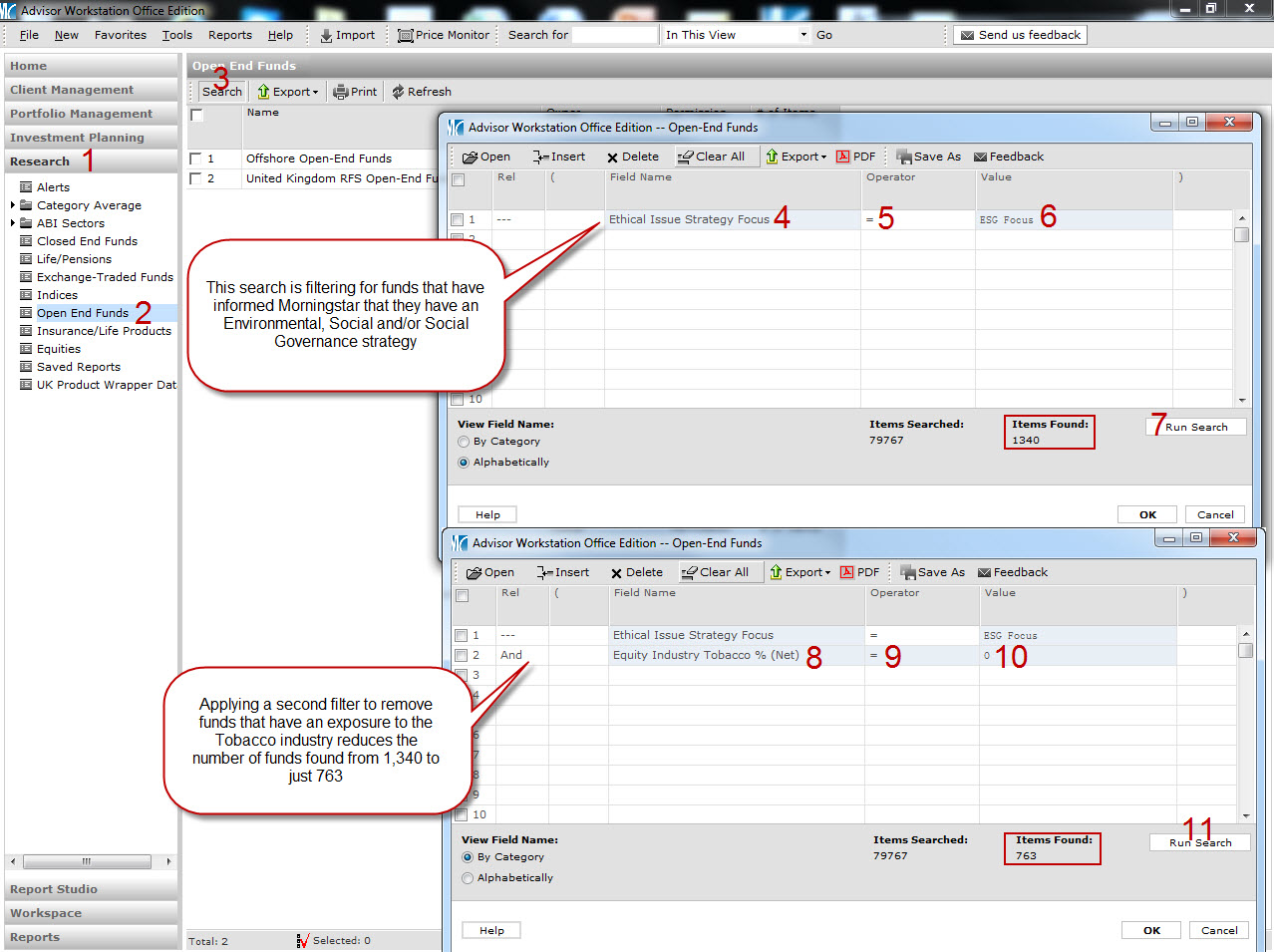Open the Tools menu
The image size is (1274, 952).
[x=176, y=35]
